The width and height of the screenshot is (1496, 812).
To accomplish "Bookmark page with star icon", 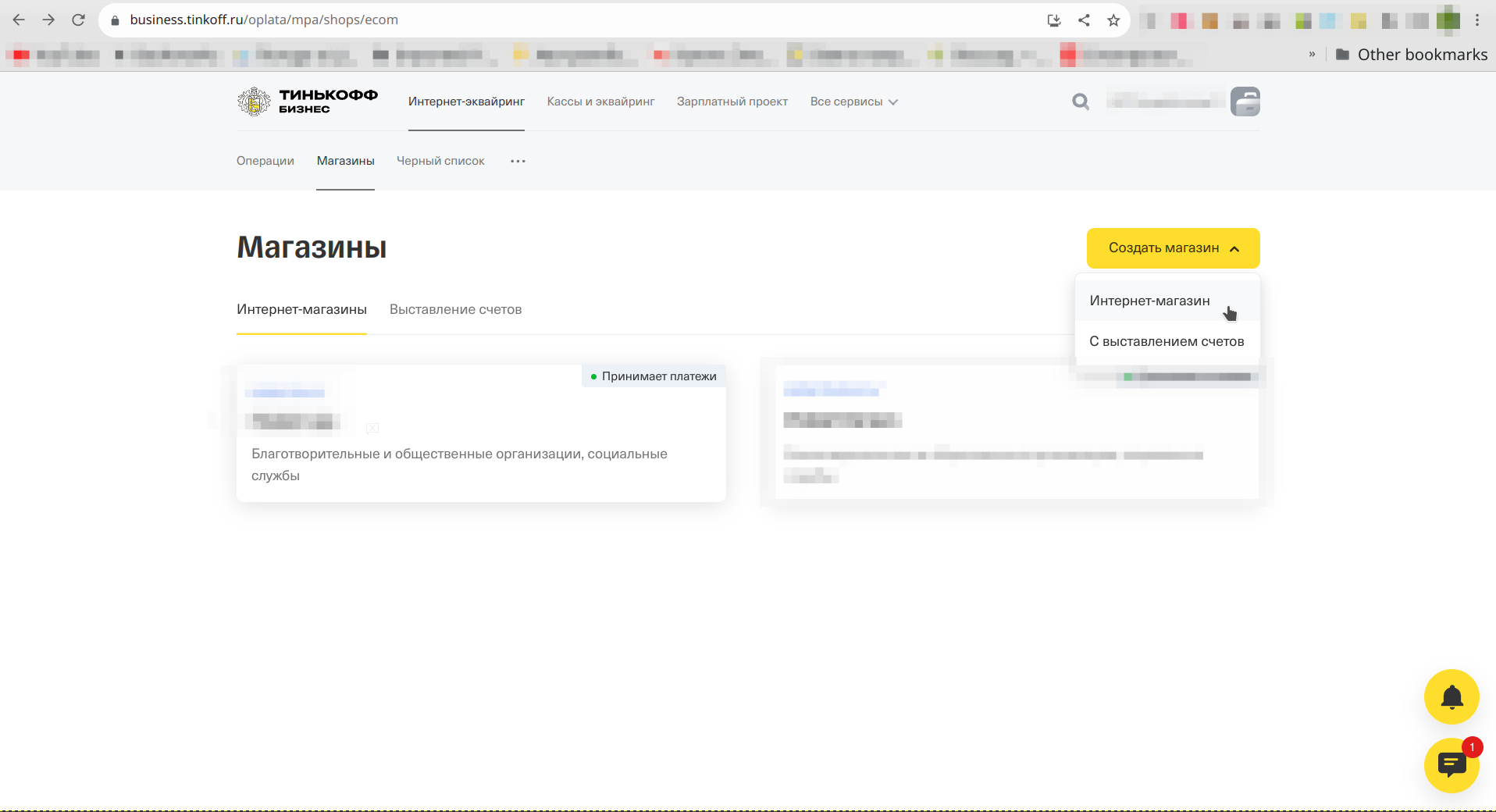I will (x=1113, y=20).
